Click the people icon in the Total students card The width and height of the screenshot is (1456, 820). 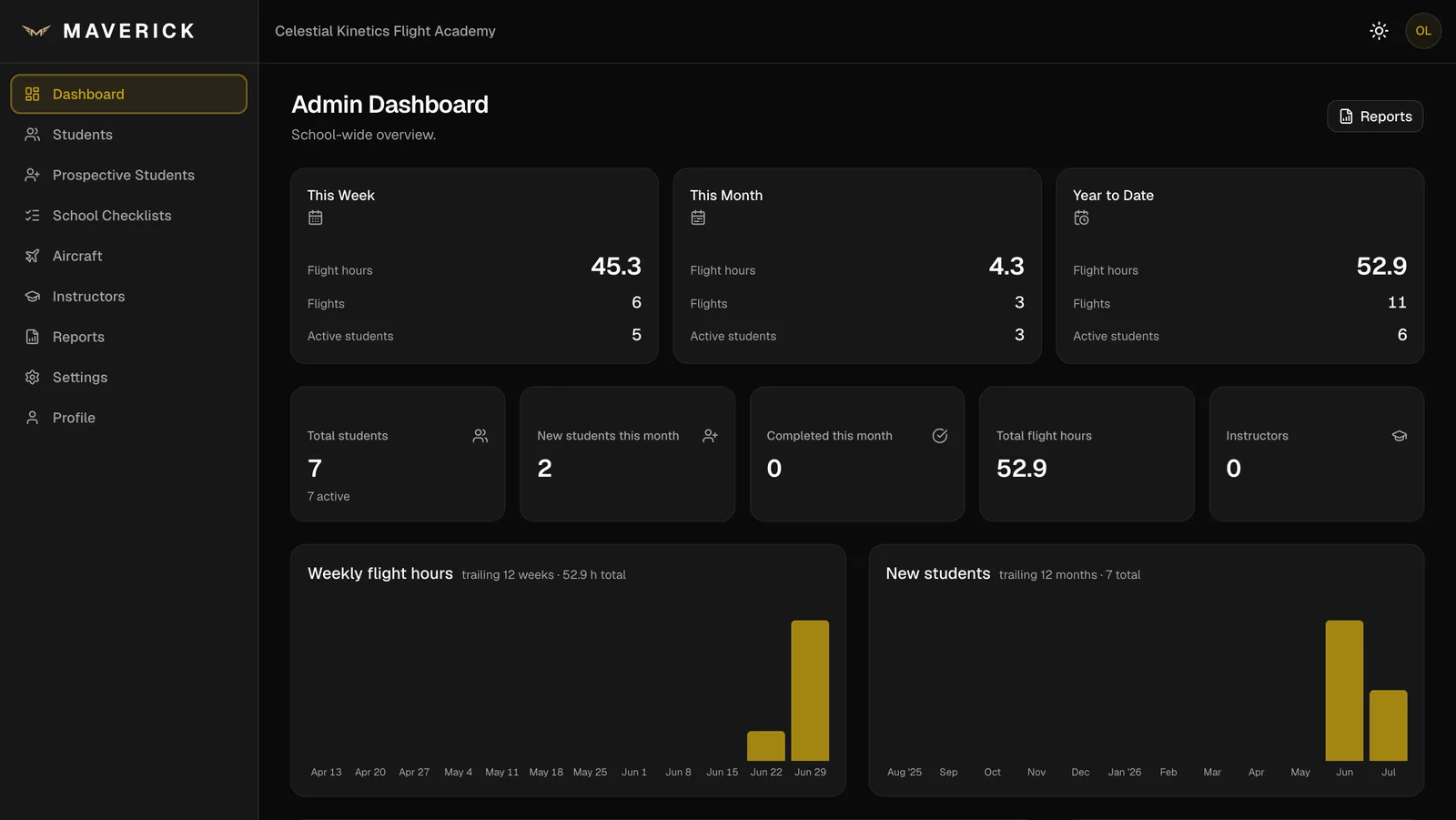(x=480, y=436)
